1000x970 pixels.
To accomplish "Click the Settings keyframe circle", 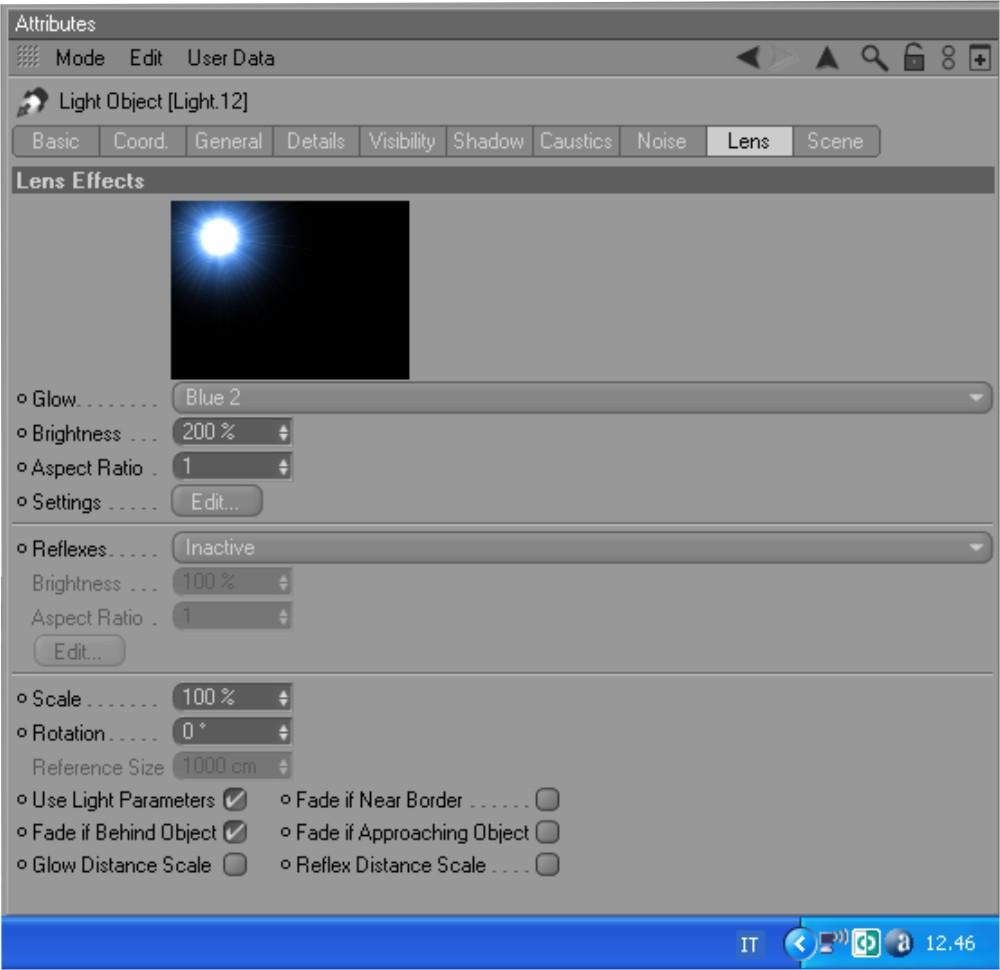I will 22,502.
